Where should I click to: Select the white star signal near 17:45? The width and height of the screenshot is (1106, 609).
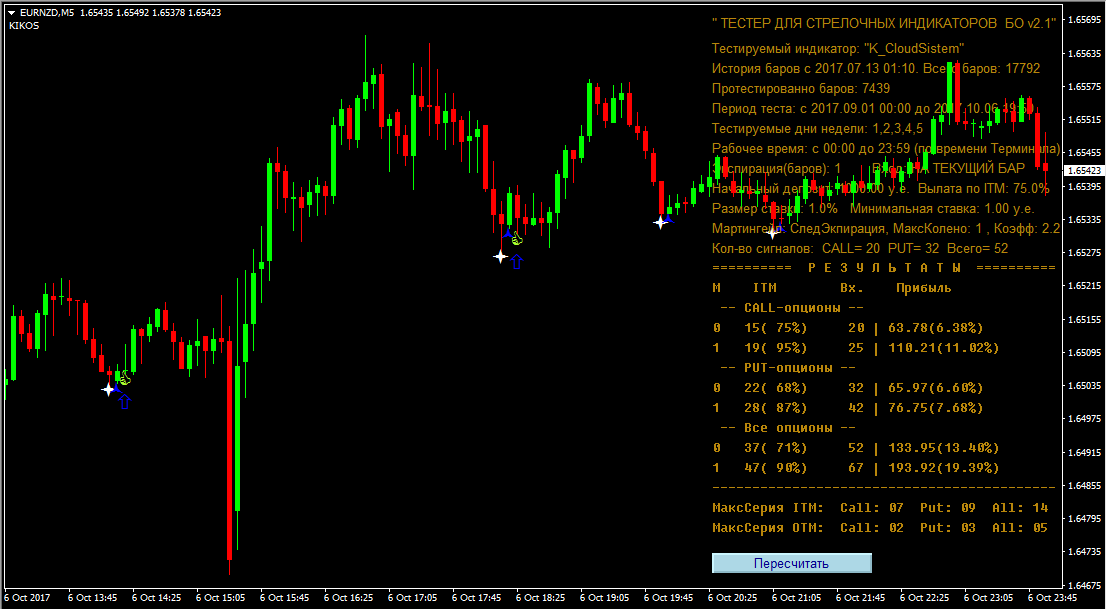pos(501,256)
